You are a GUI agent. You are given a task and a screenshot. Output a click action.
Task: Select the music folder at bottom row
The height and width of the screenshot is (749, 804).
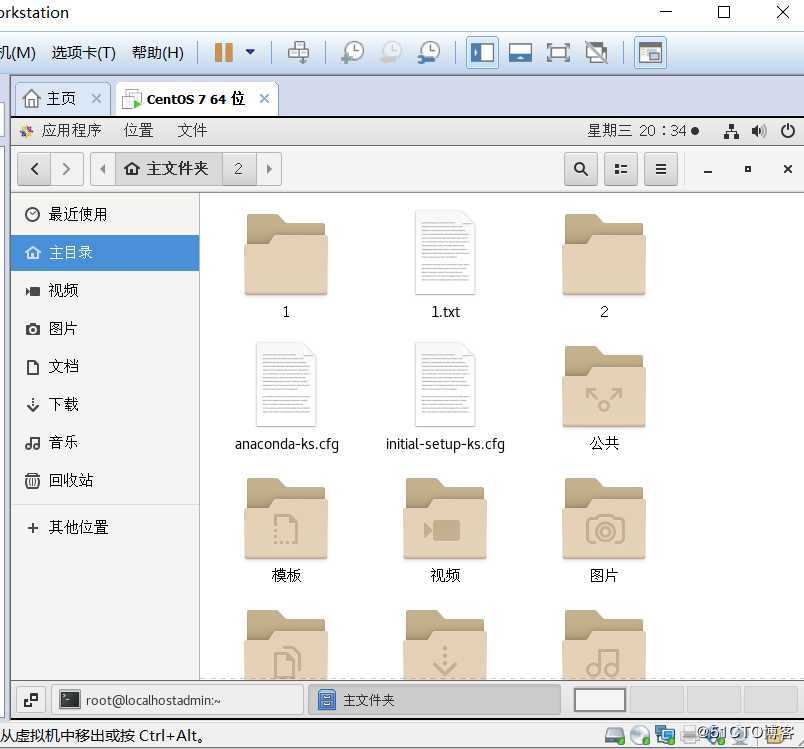tap(604, 644)
